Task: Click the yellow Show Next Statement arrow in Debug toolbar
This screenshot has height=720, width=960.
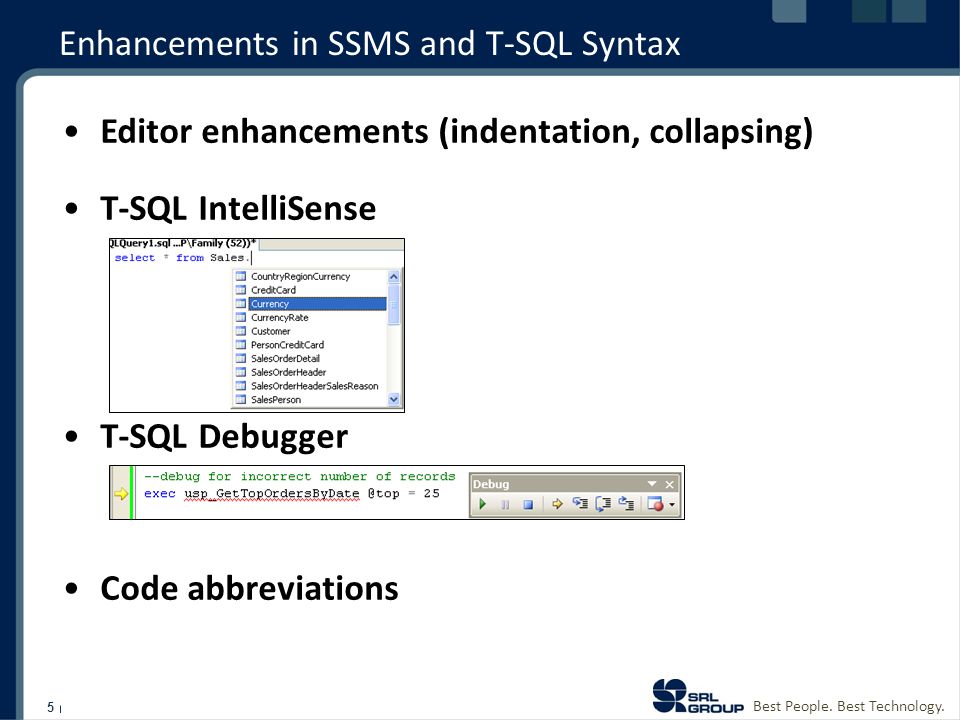Action: click(x=557, y=504)
